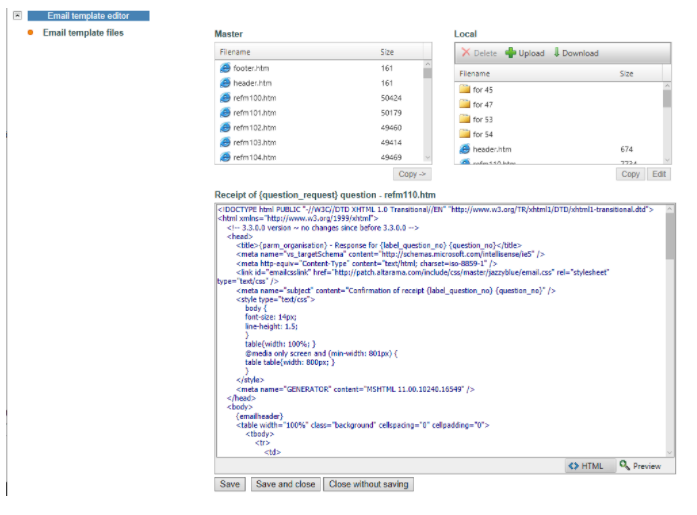Select 'for 53' folder name in Local

coord(483,120)
